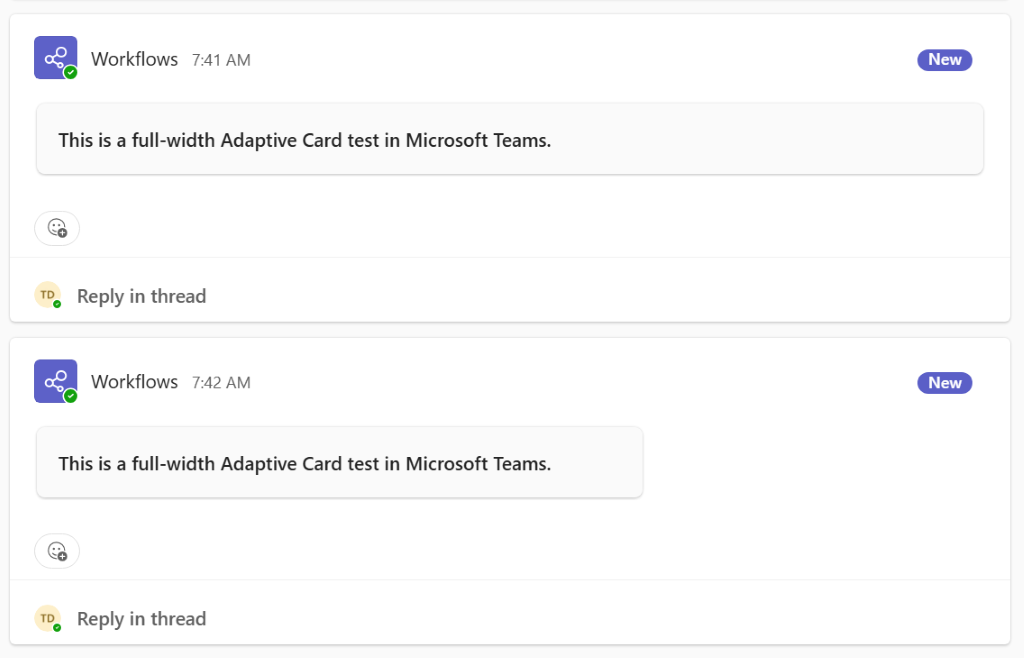Select the narrower Adaptive Card from 7:42 AM

pyautogui.click(x=339, y=463)
